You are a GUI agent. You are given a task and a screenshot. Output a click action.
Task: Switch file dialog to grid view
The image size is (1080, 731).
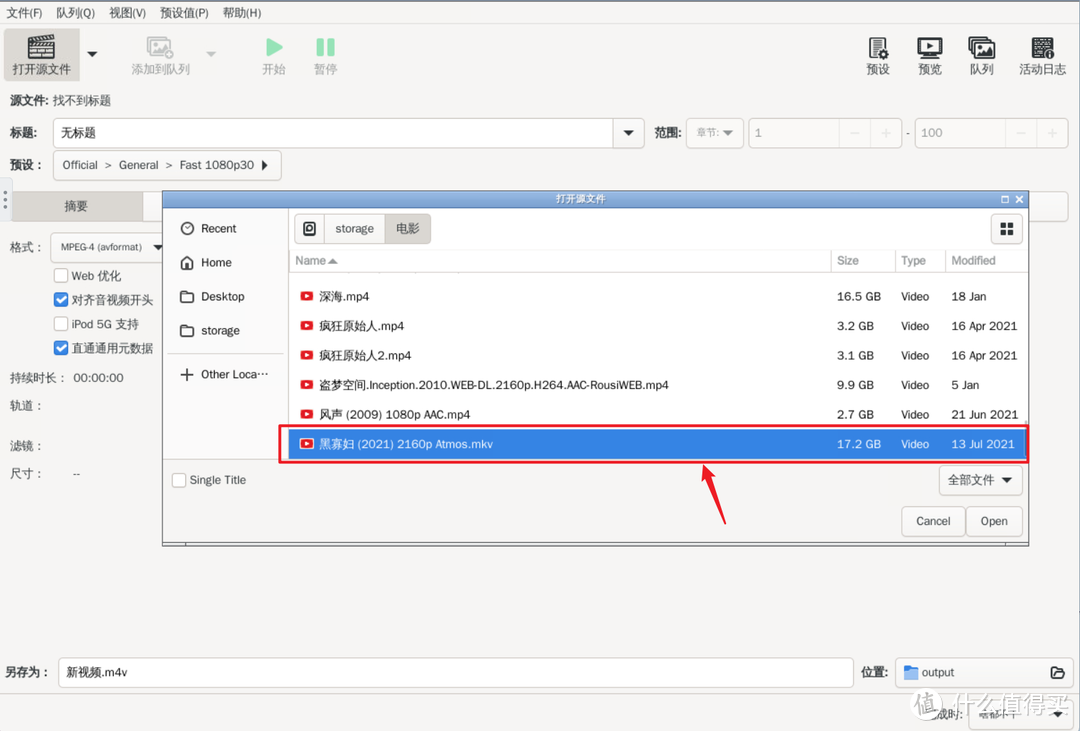click(1006, 229)
